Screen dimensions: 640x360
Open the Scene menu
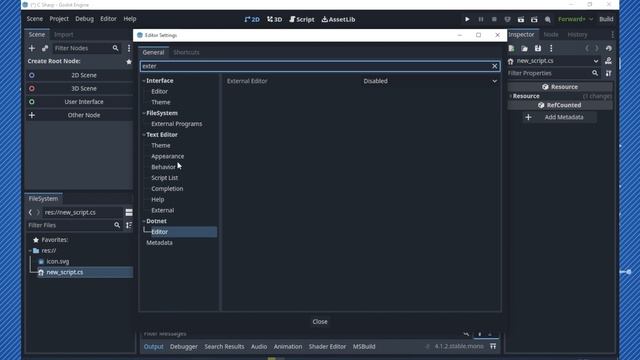[35, 19]
